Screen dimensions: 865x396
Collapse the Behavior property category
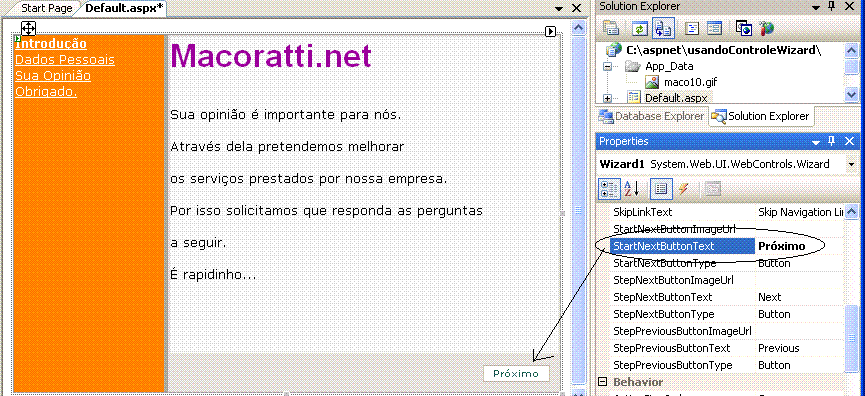click(x=603, y=382)
